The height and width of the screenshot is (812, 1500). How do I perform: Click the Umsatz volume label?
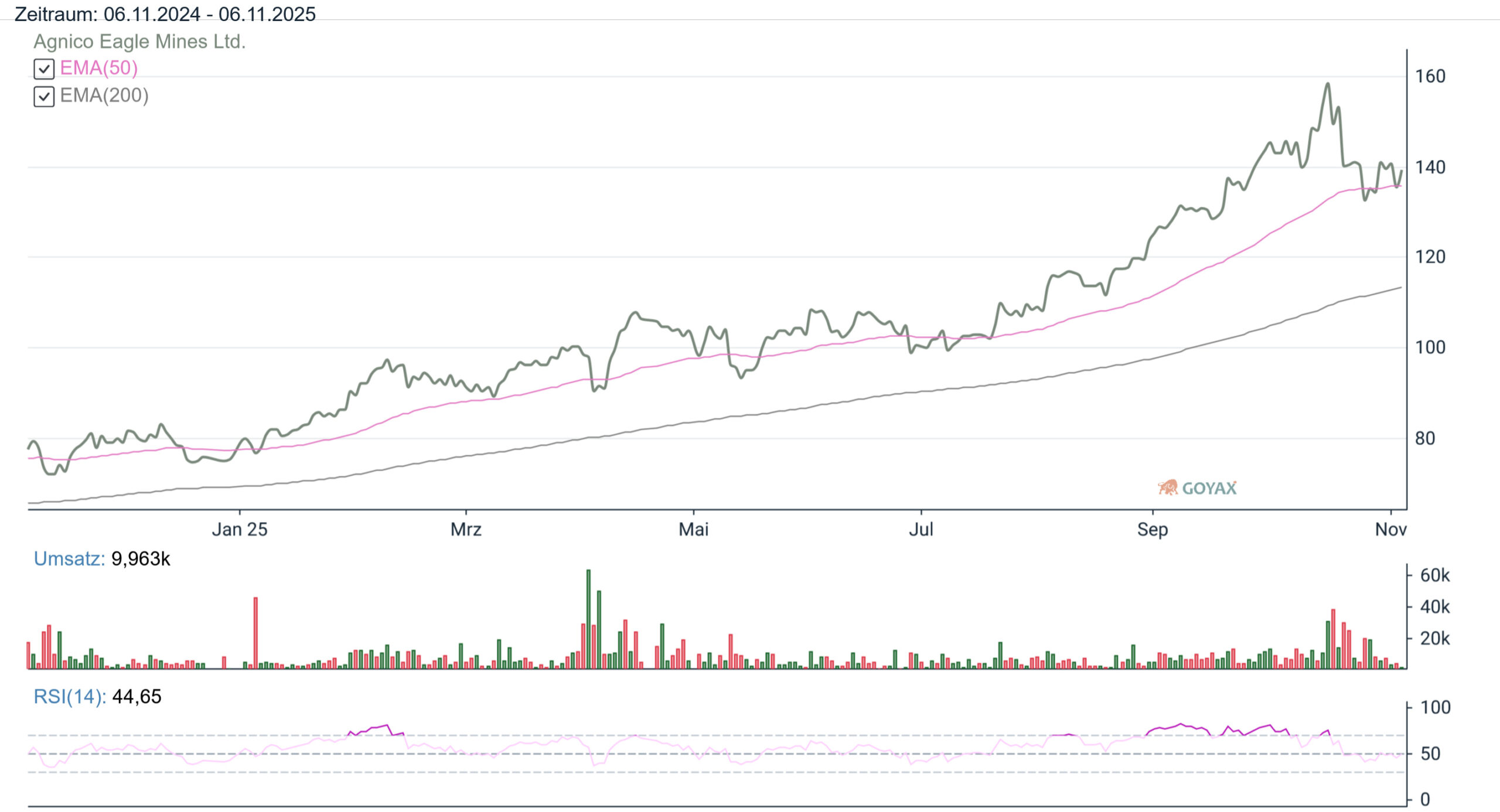[69, 559]
